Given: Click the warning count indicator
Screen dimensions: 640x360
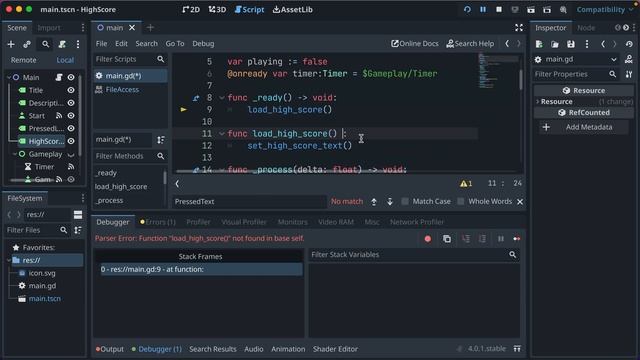Looking at the screenshot, I should (x=466, y=184).
